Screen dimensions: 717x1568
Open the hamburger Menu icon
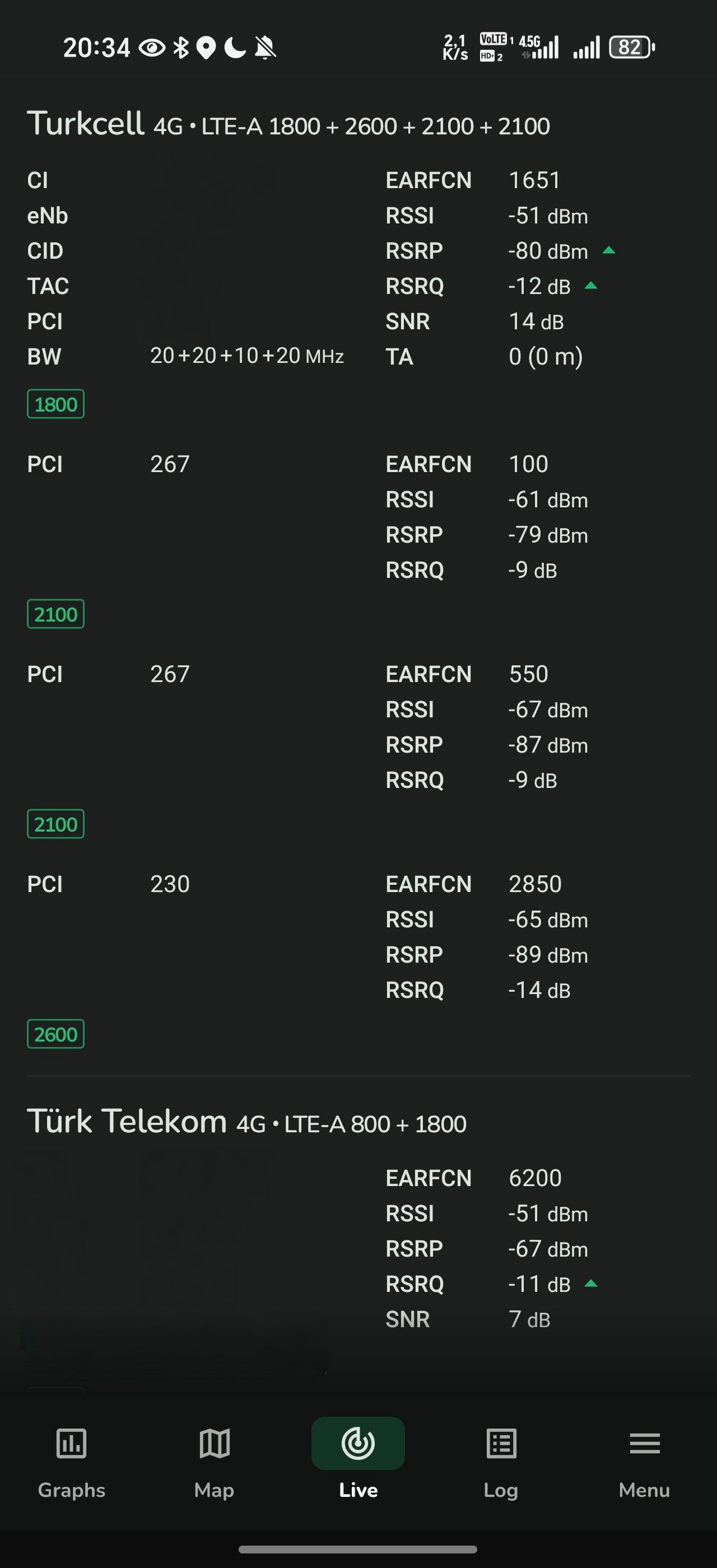tap(645, 1443)
